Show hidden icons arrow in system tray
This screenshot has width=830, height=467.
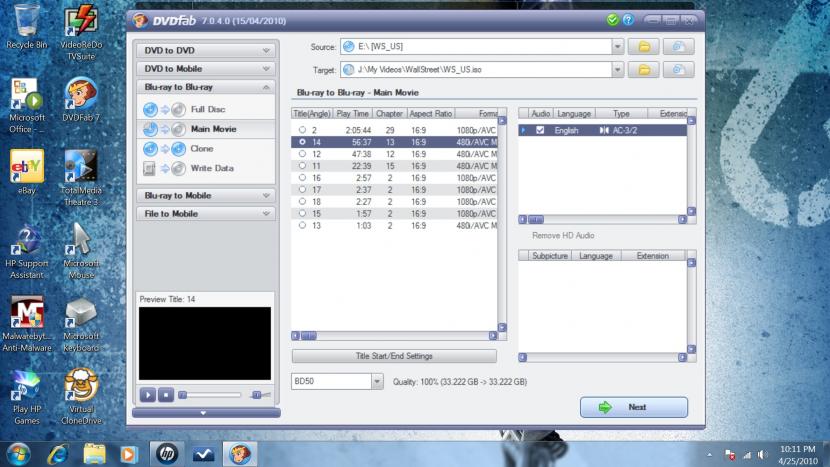click(x=709, y=455)
